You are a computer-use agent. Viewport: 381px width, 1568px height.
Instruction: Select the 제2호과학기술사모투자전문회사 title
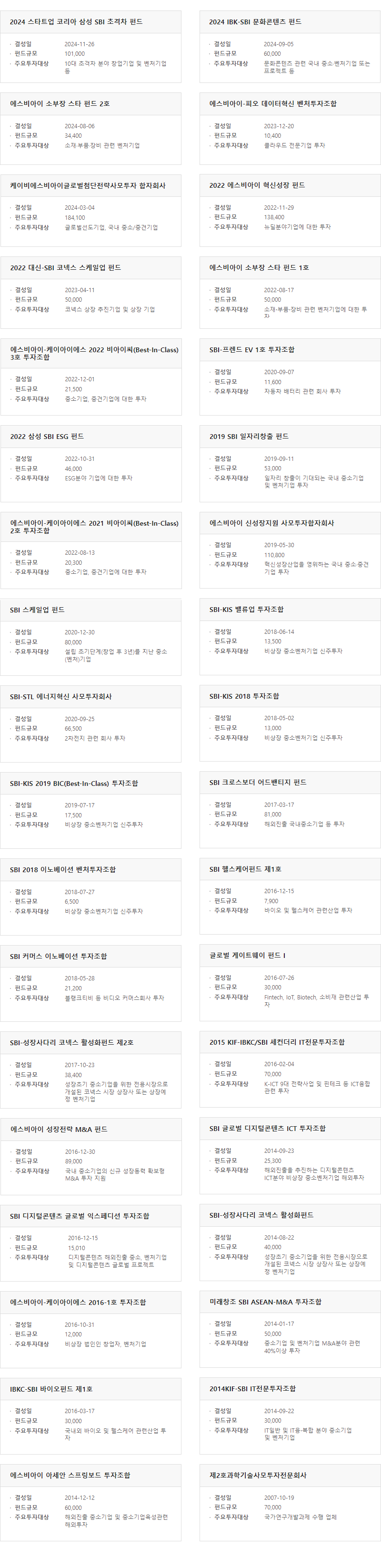click(x=258, y=1476)
